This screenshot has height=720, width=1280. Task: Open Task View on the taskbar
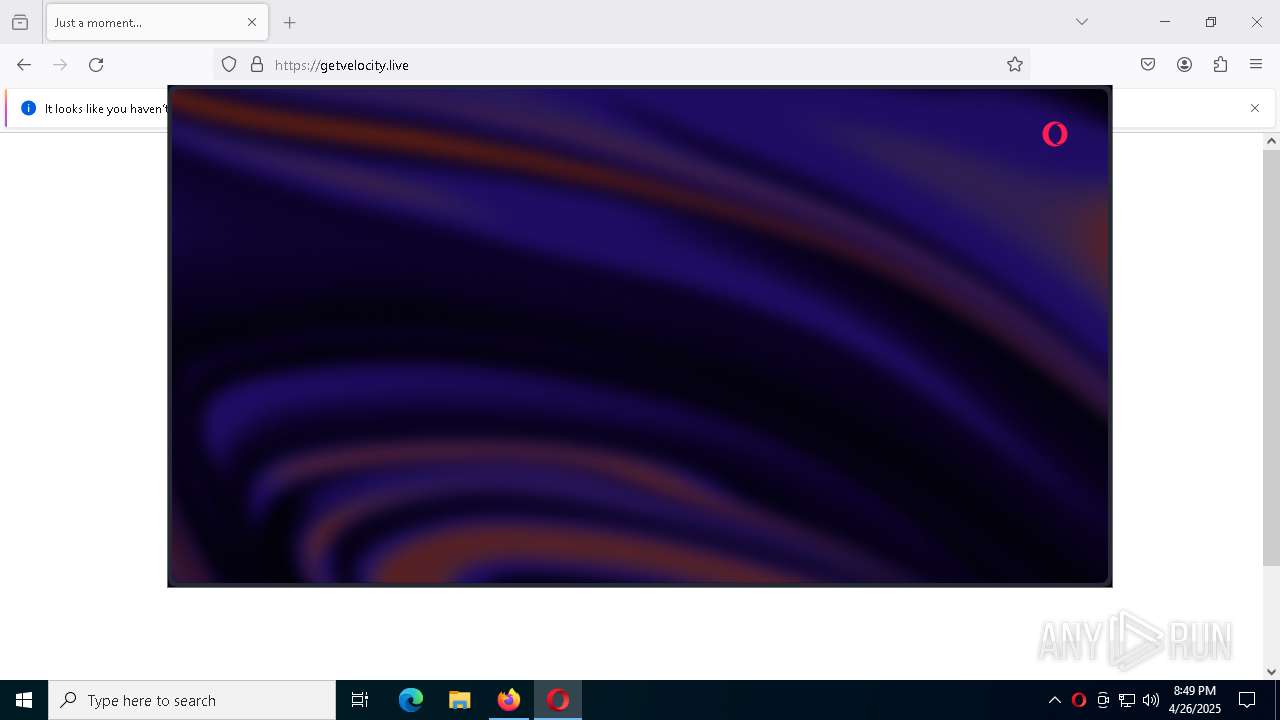360,700
